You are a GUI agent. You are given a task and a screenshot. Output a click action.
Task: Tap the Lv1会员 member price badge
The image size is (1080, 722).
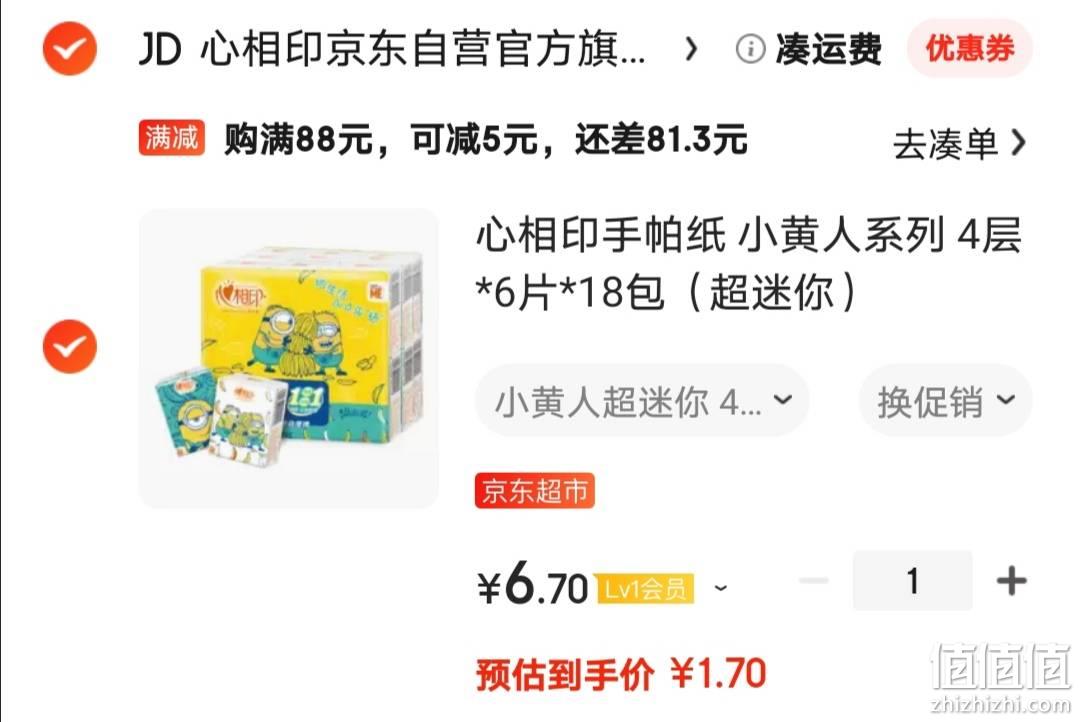pyautogui.click(x=645, y=589)
